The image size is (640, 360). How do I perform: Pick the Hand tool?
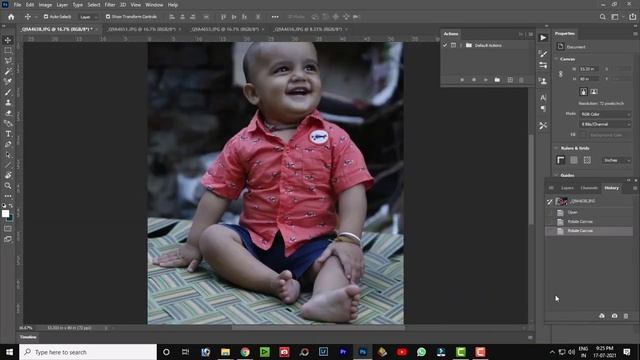(x=8, y=176)
